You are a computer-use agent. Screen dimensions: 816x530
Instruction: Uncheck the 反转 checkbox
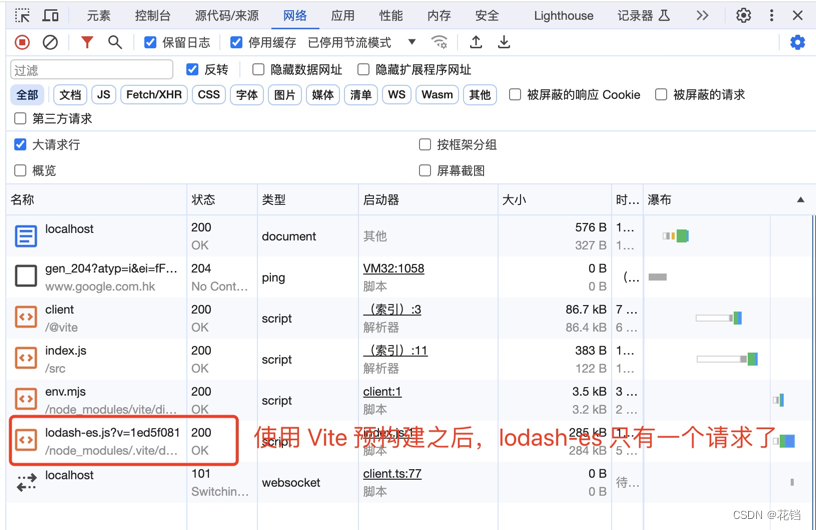pyautogui.click(x=192, y=69)
